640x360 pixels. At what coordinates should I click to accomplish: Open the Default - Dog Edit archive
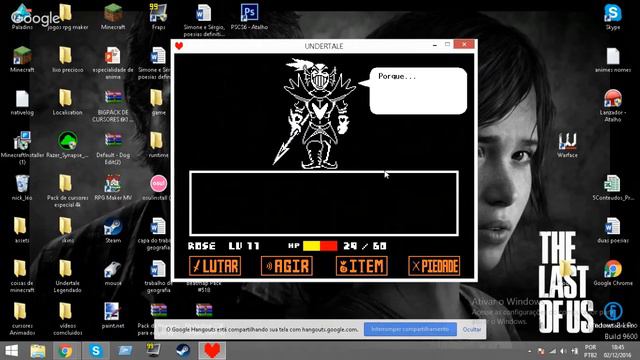[x=113, y=148]
